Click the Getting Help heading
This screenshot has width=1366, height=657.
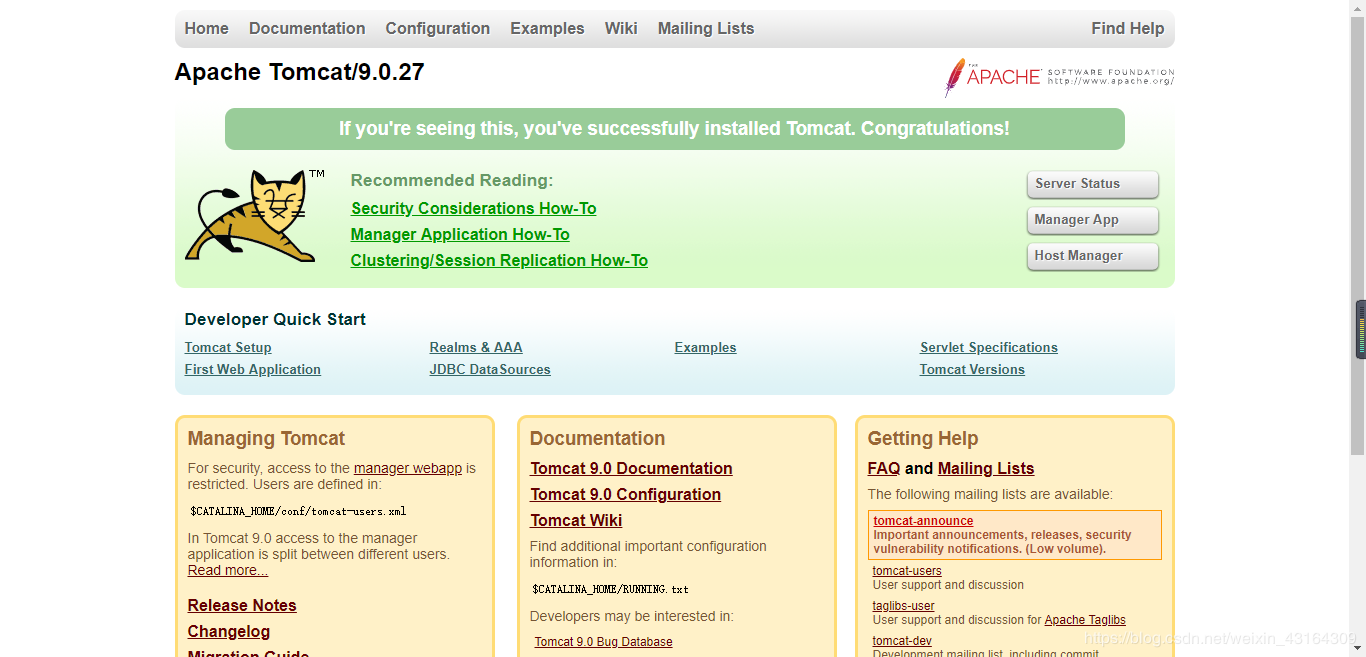pyautogui.click(x=923, y=438)
